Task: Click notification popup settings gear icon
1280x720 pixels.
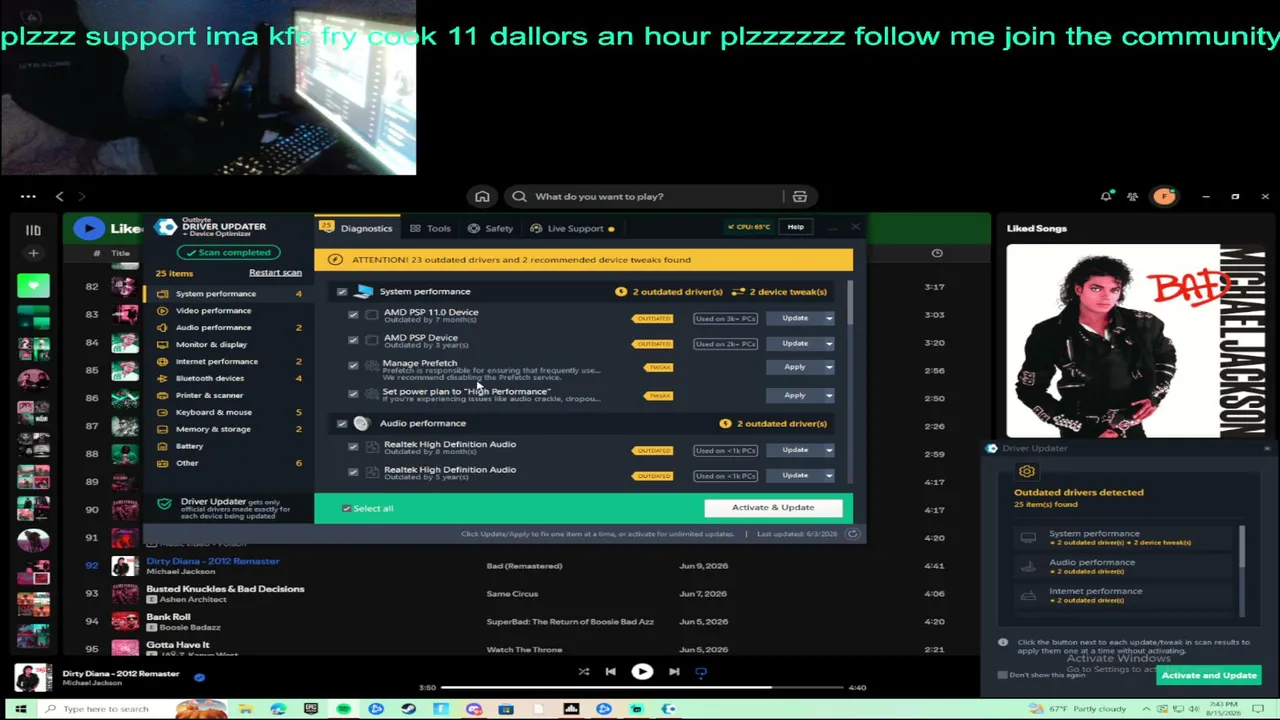Action: point(1027,472)
